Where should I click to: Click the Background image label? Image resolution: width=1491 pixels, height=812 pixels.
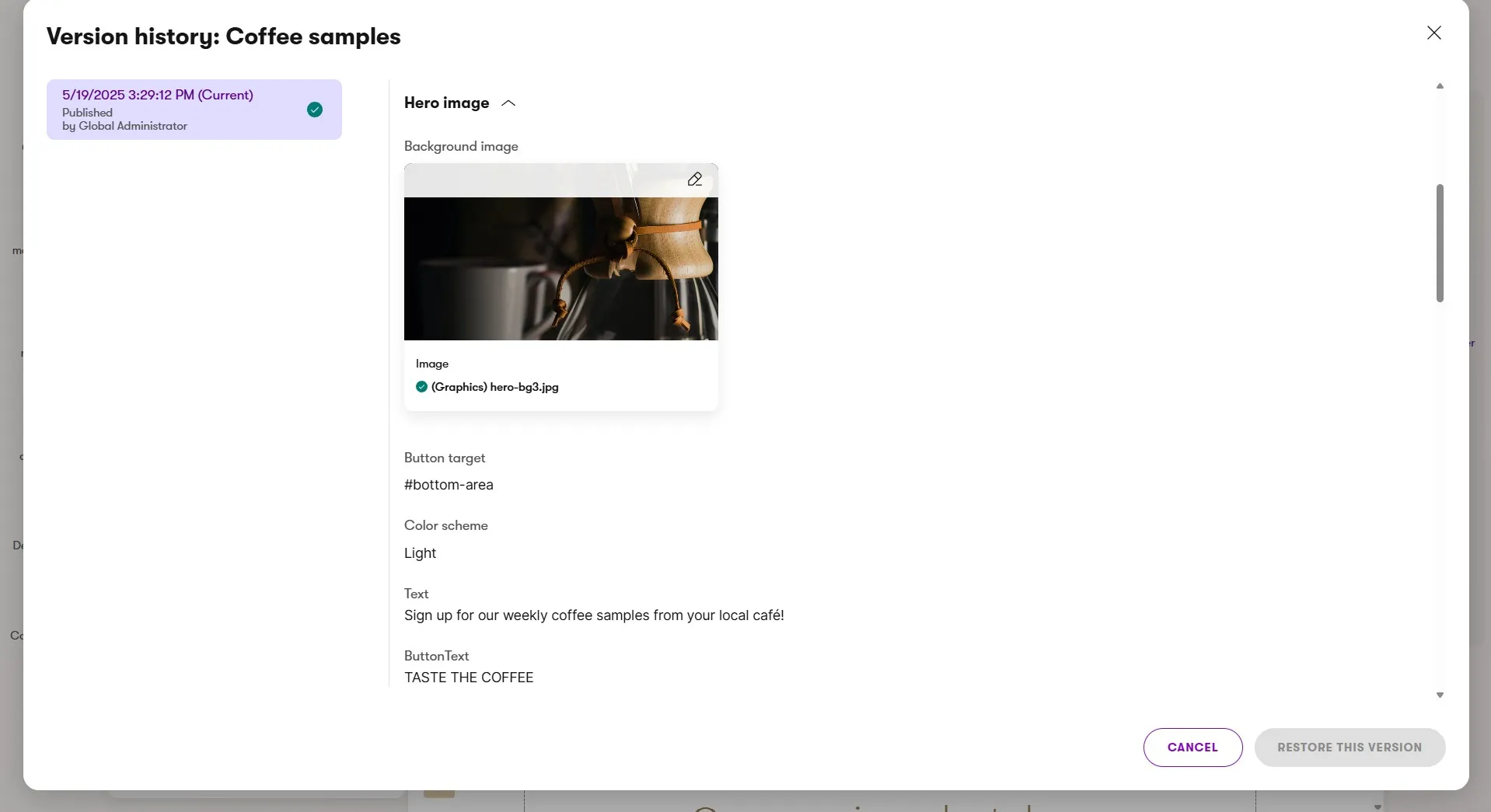point(461,146)
